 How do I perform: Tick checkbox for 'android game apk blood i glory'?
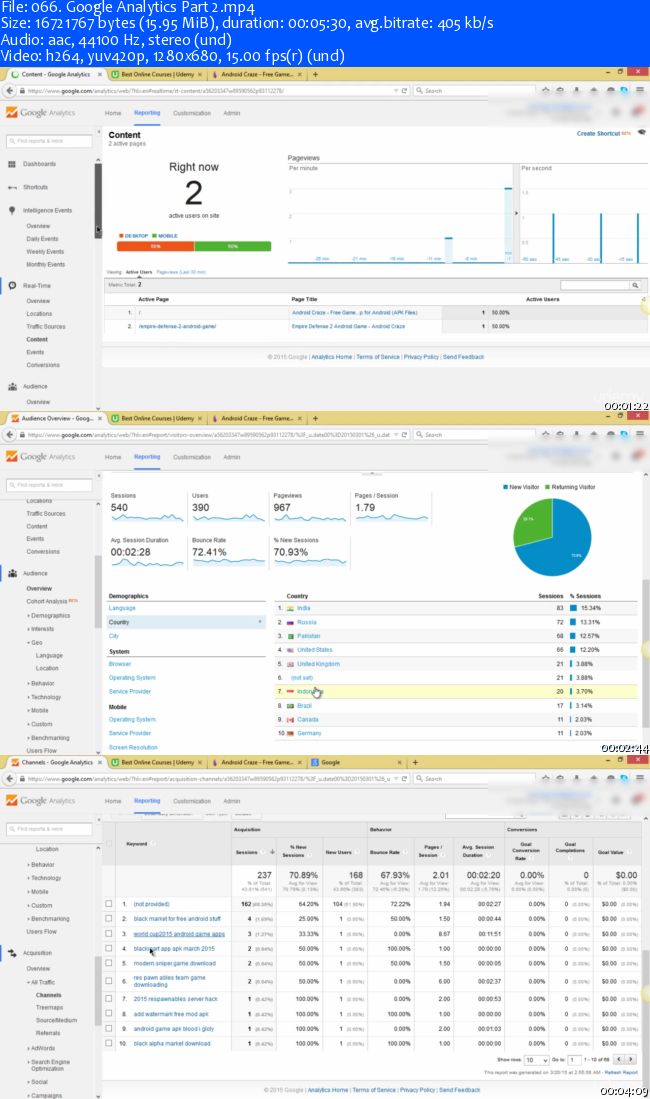[109, 1028]
